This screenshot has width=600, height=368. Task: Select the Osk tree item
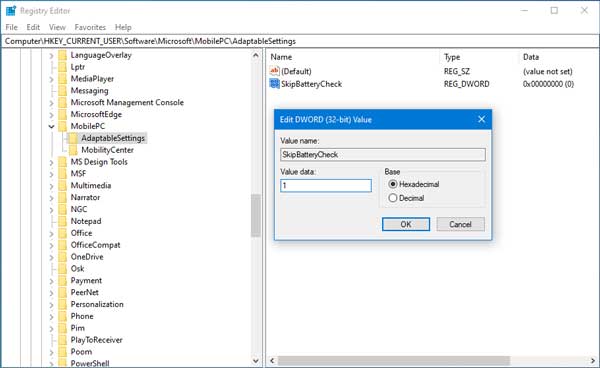point(77,269)
